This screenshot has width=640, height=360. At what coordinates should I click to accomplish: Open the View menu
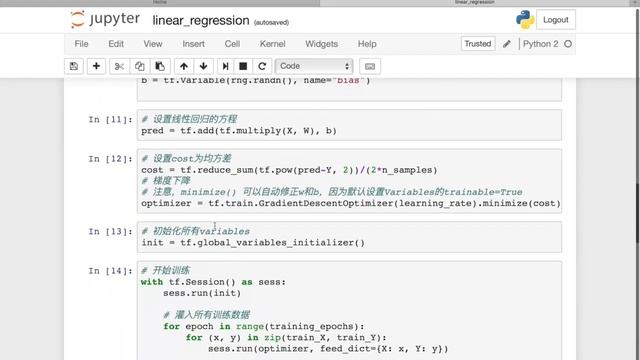tap(153, 44)
